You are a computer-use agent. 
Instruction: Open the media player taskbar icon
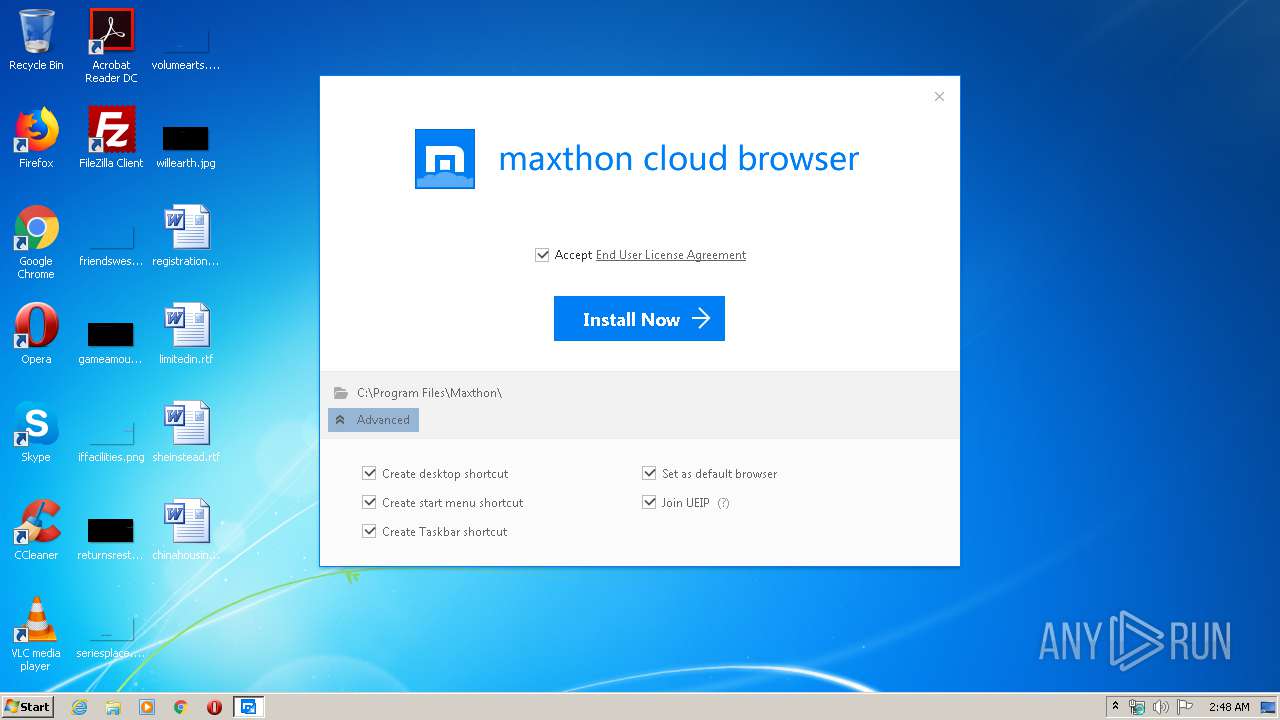(147, 707)
